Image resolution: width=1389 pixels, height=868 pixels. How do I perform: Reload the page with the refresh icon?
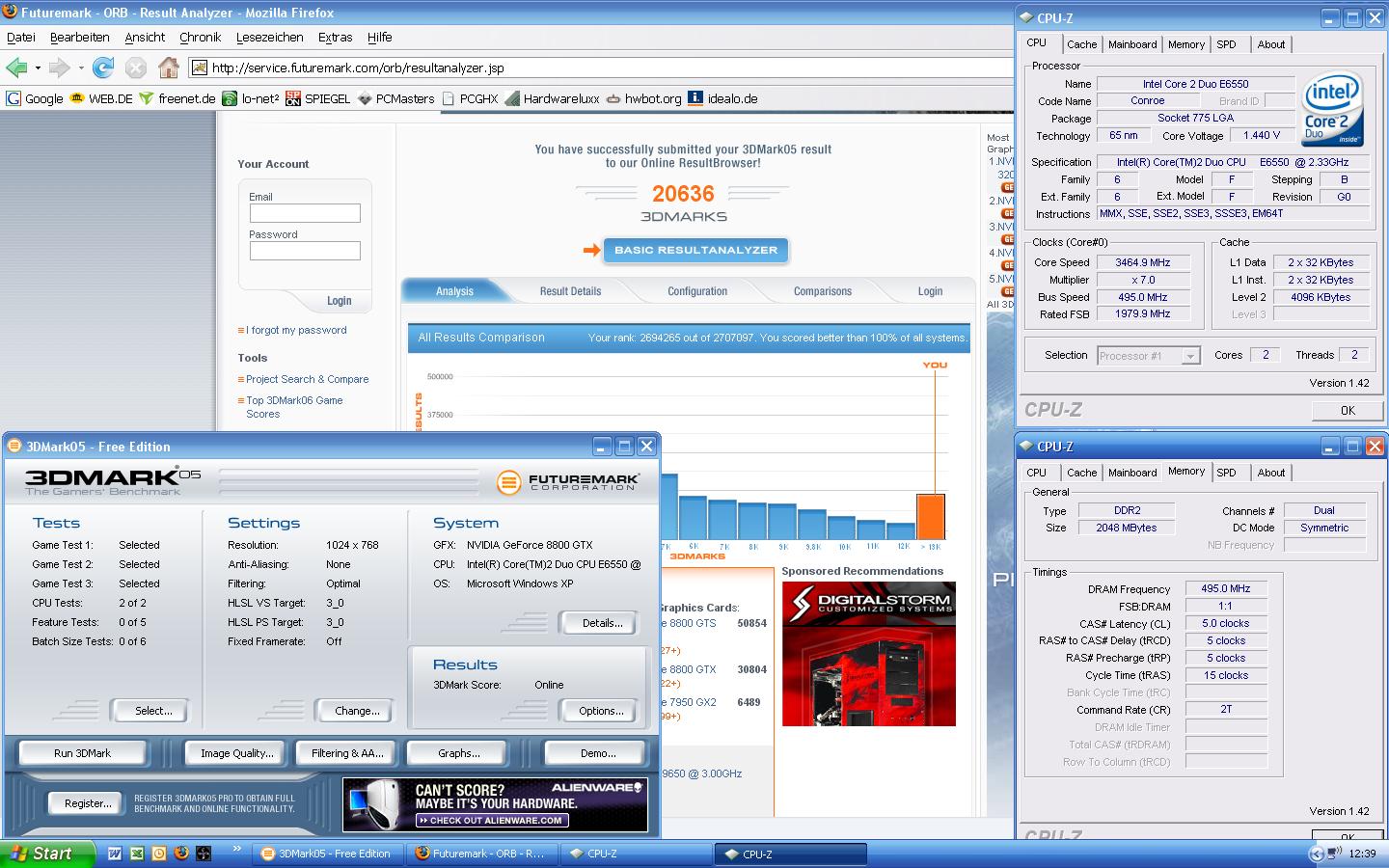[103, 68]
